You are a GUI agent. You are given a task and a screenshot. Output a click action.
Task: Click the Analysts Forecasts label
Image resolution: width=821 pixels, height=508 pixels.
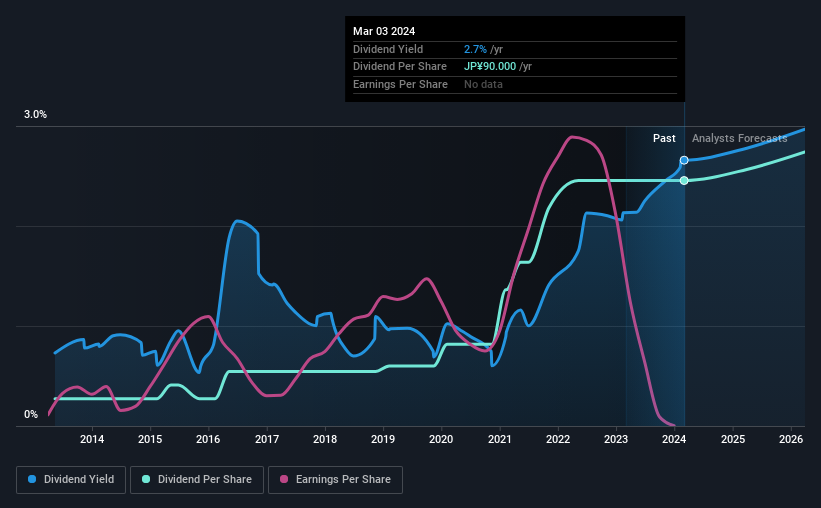point(739,138)
